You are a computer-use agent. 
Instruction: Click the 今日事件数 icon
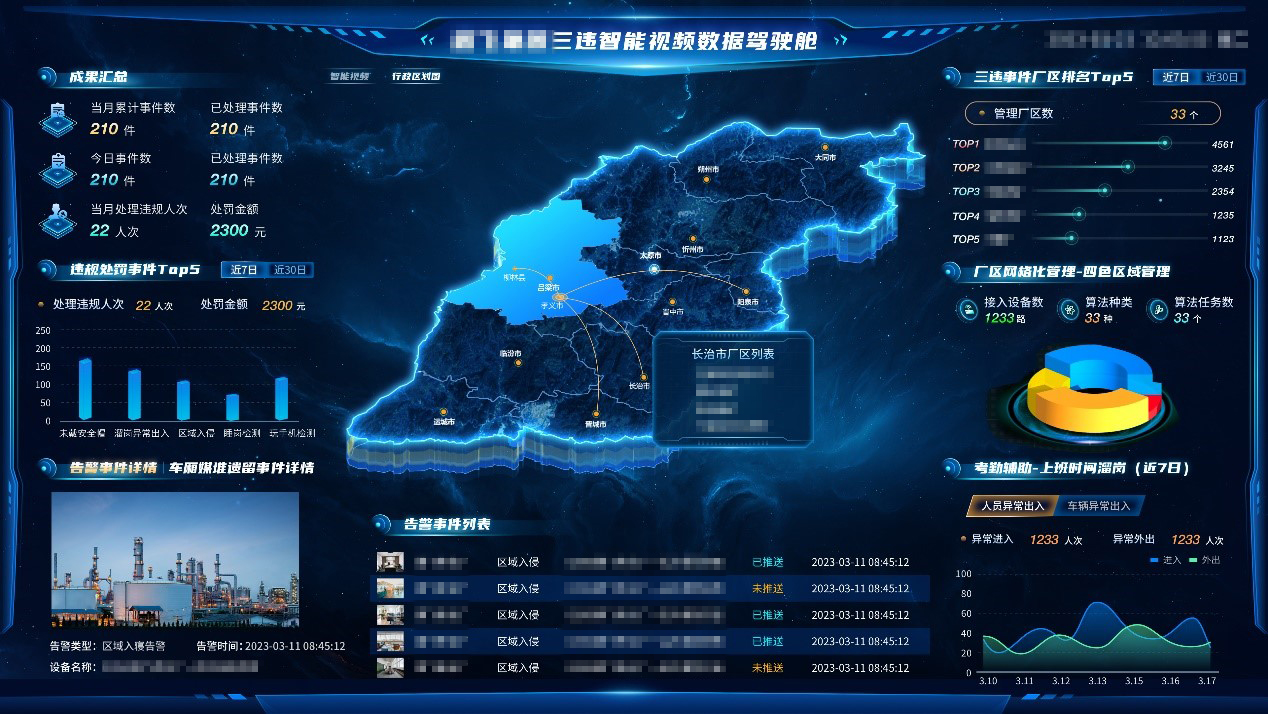pos(58,169)
